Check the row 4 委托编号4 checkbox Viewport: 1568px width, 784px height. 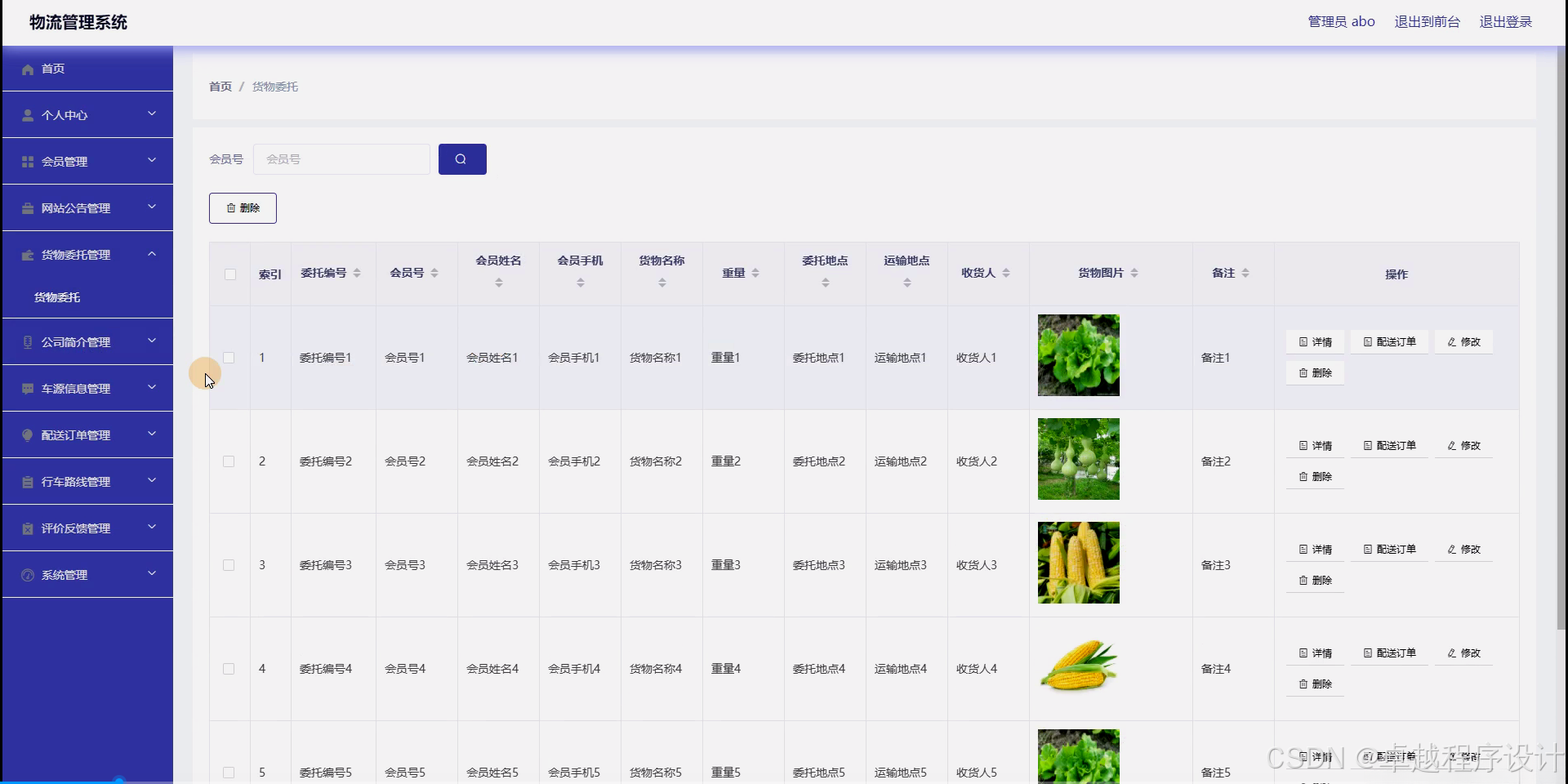(229, 669)
